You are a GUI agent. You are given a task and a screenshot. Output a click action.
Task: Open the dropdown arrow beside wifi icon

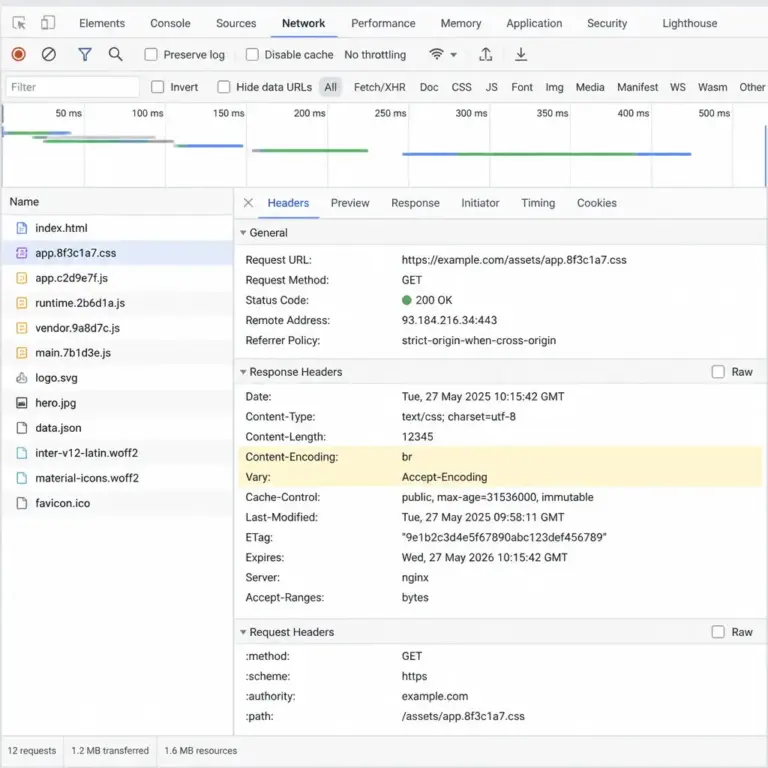click(x=454, y=54)
